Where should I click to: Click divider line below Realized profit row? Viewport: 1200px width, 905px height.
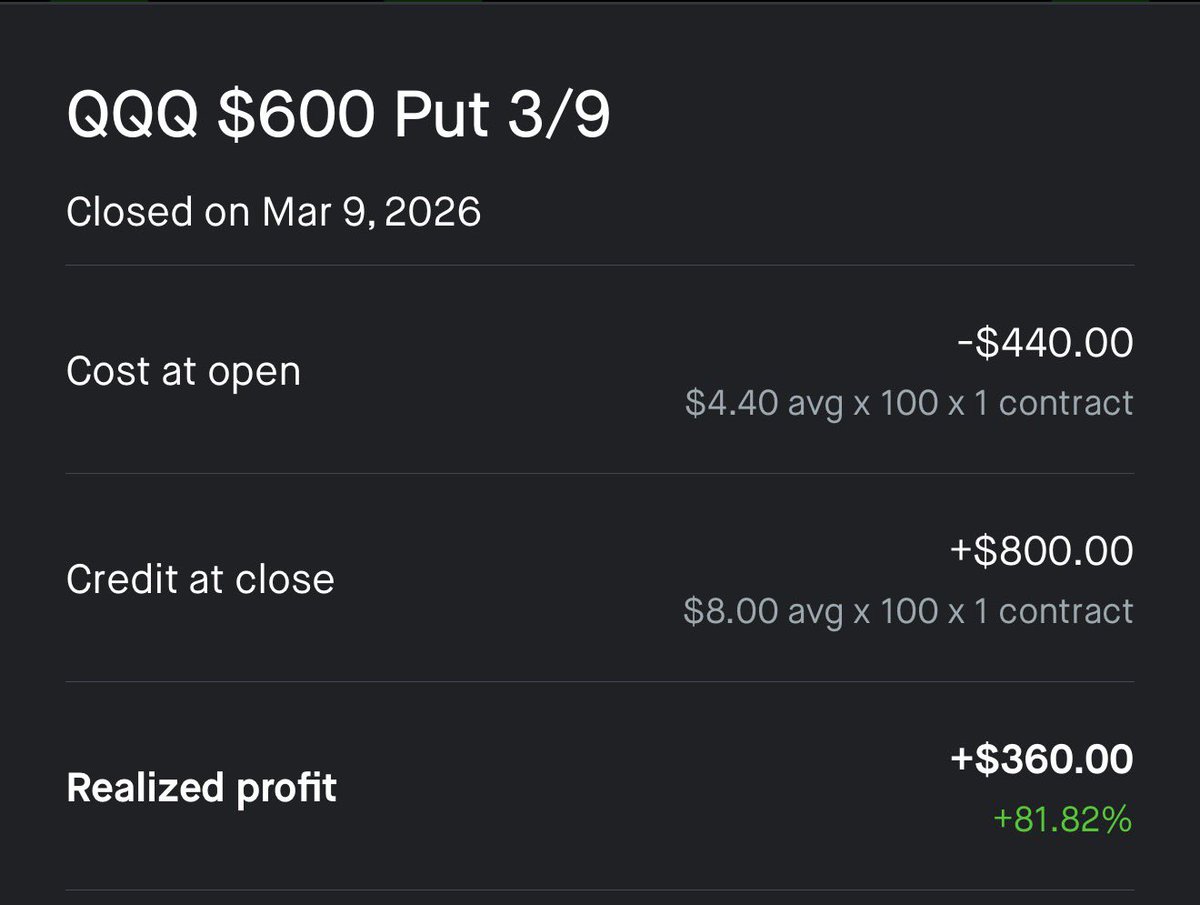click(x=600, y=890)
